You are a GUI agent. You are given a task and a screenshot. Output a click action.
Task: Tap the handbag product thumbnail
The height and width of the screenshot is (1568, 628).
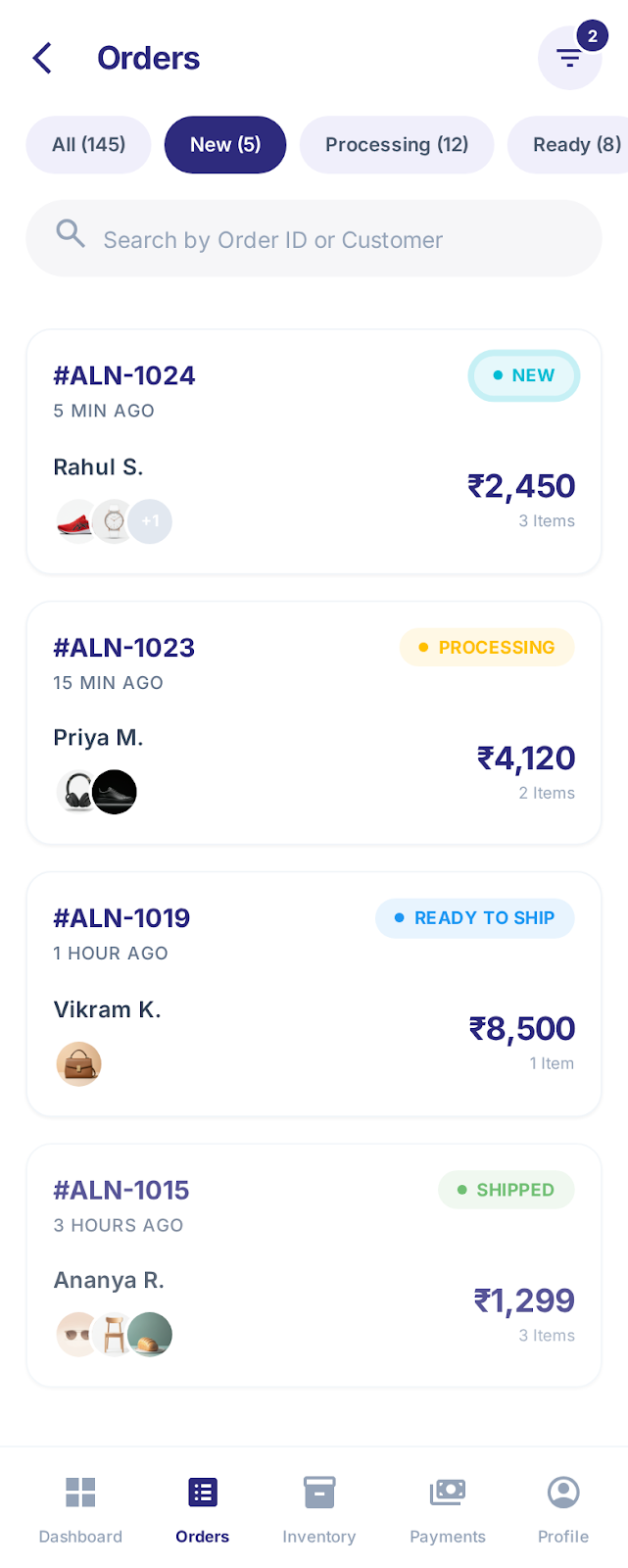(x=78, y=1063)
